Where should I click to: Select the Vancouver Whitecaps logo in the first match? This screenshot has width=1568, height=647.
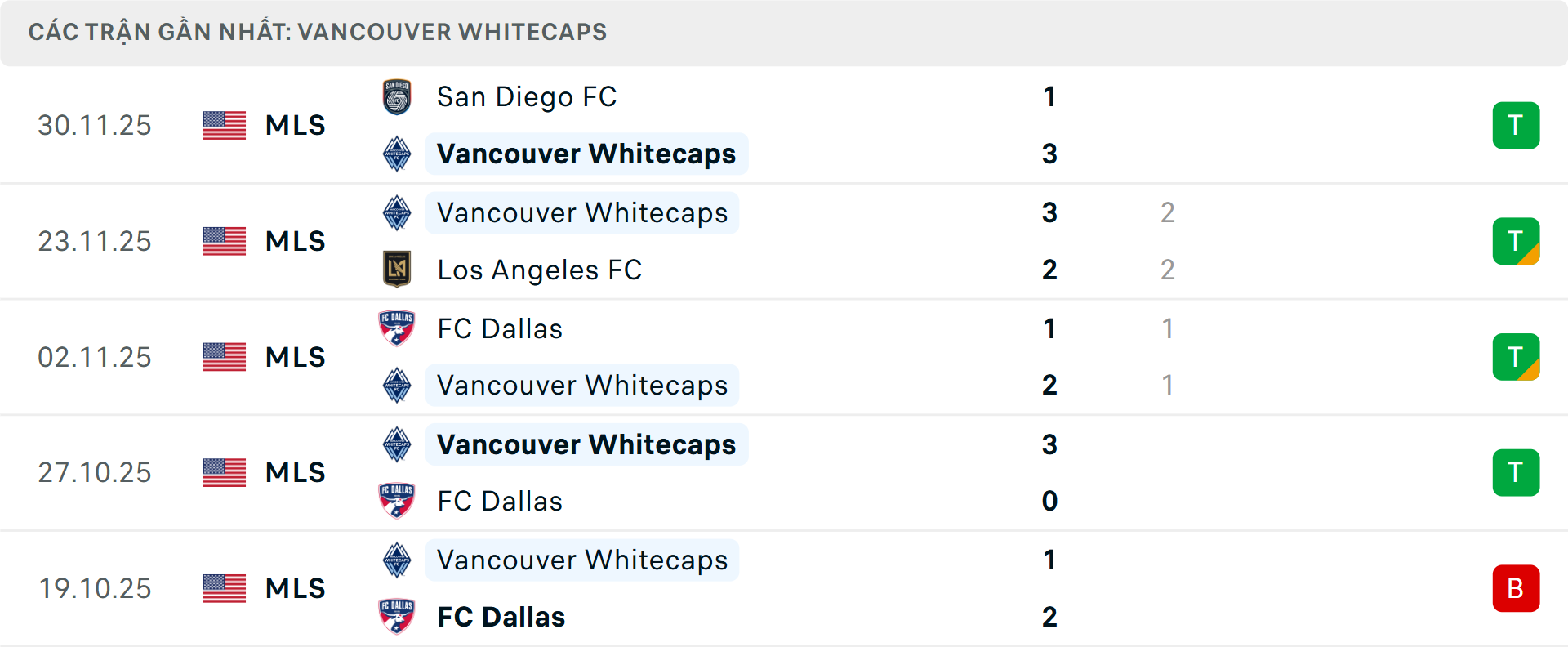pyautogui.click(x=397, y=154)
